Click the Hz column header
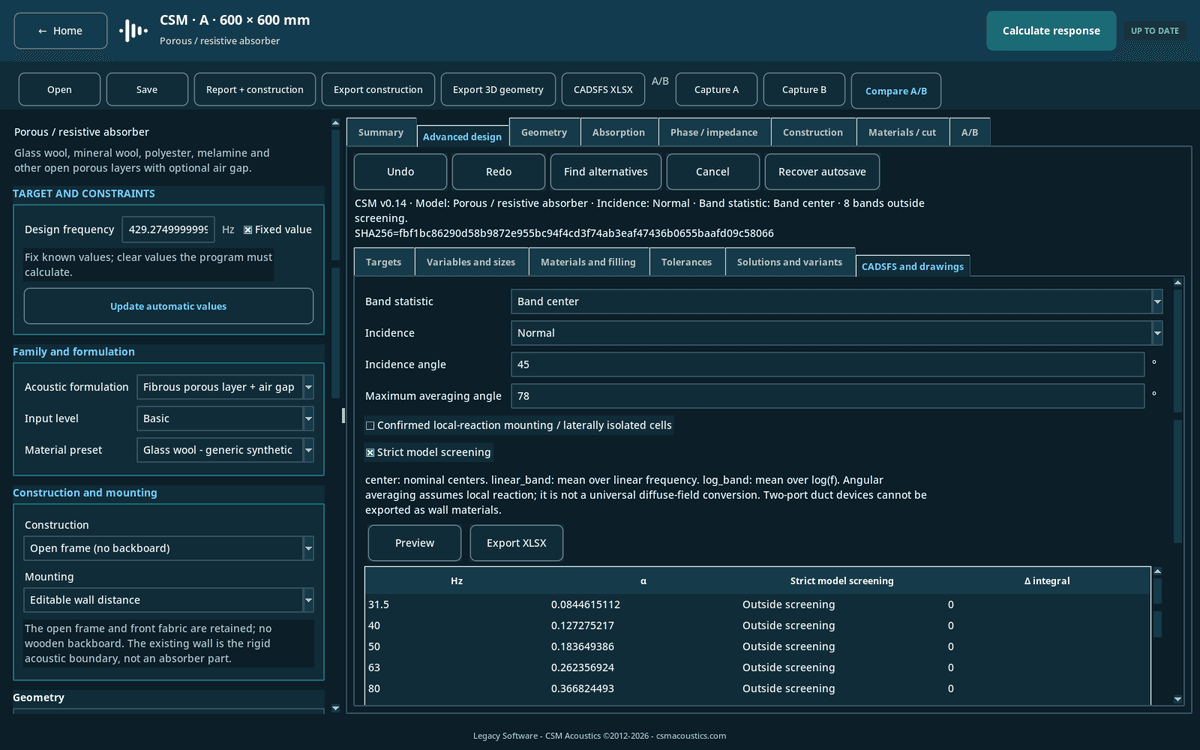 pyautogui.click(x=457, y=581)
